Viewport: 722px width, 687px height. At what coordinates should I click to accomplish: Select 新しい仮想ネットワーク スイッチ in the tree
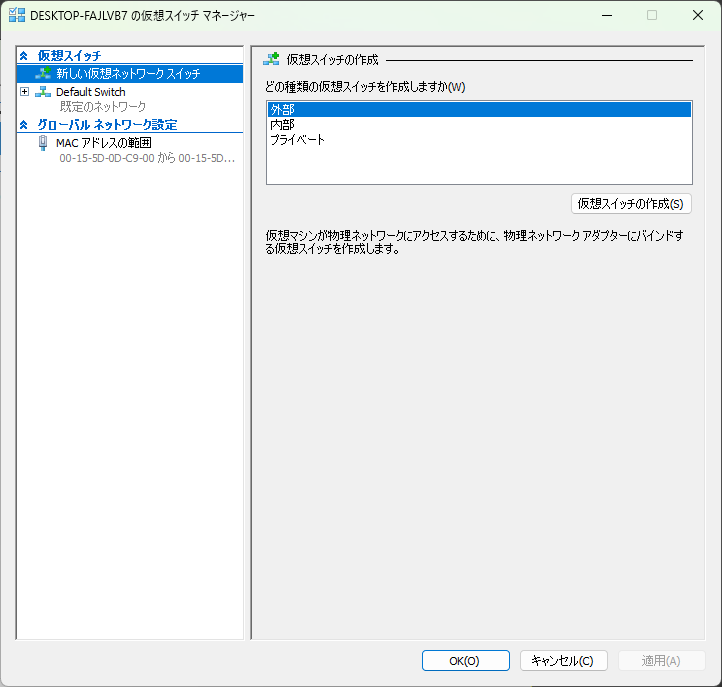pyautogui.click(x=130, y=74)
